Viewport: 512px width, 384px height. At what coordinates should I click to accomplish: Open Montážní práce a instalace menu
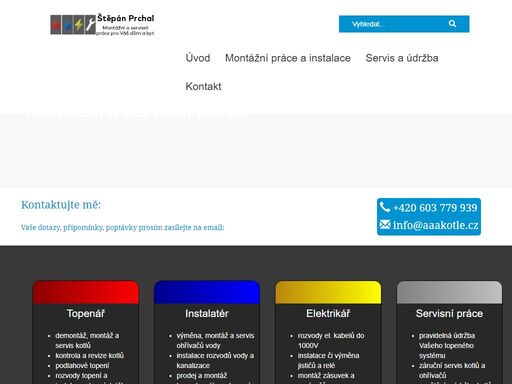(x=288, y=58)
